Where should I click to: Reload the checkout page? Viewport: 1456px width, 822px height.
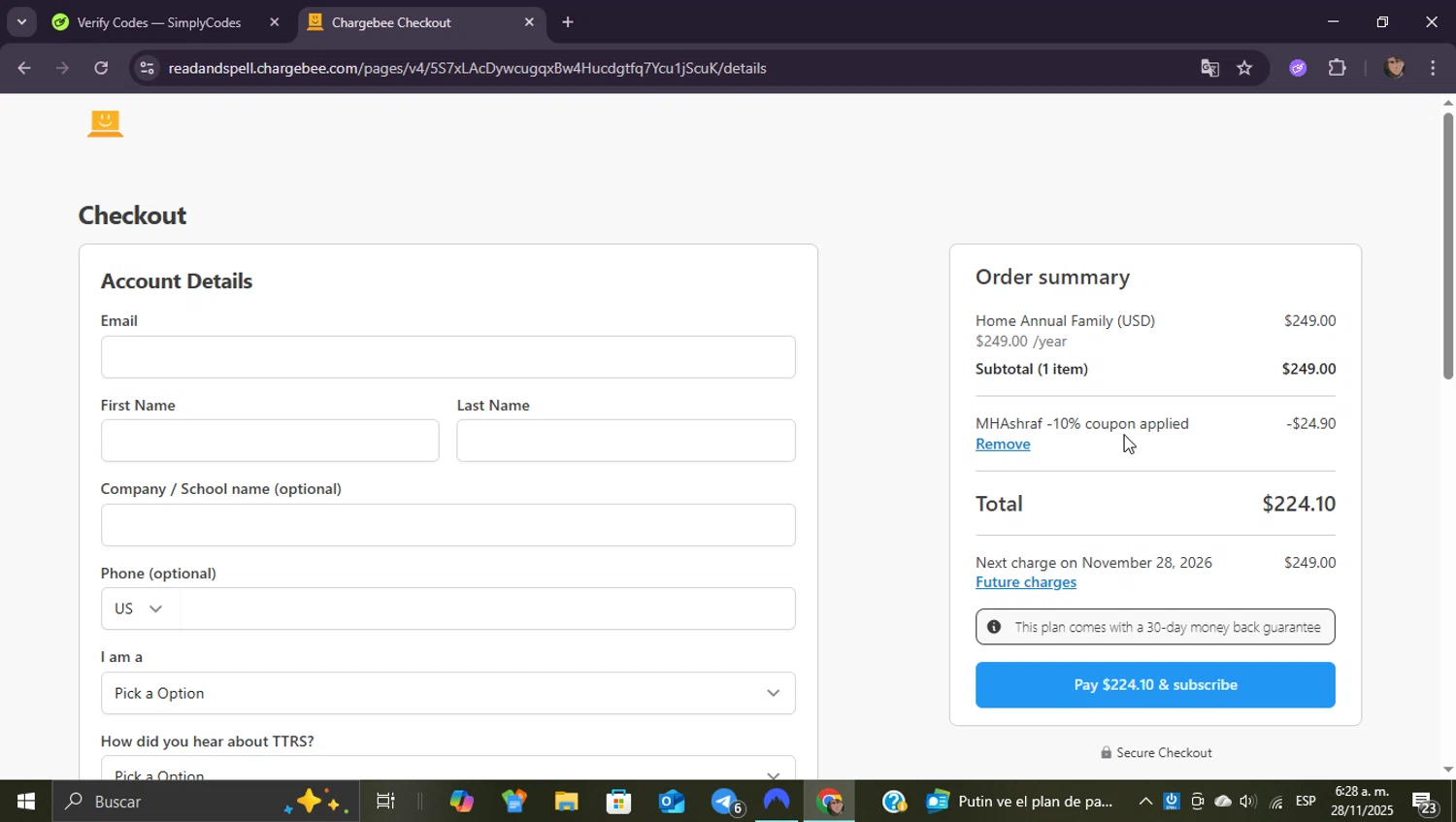click(x=101, y=68)
